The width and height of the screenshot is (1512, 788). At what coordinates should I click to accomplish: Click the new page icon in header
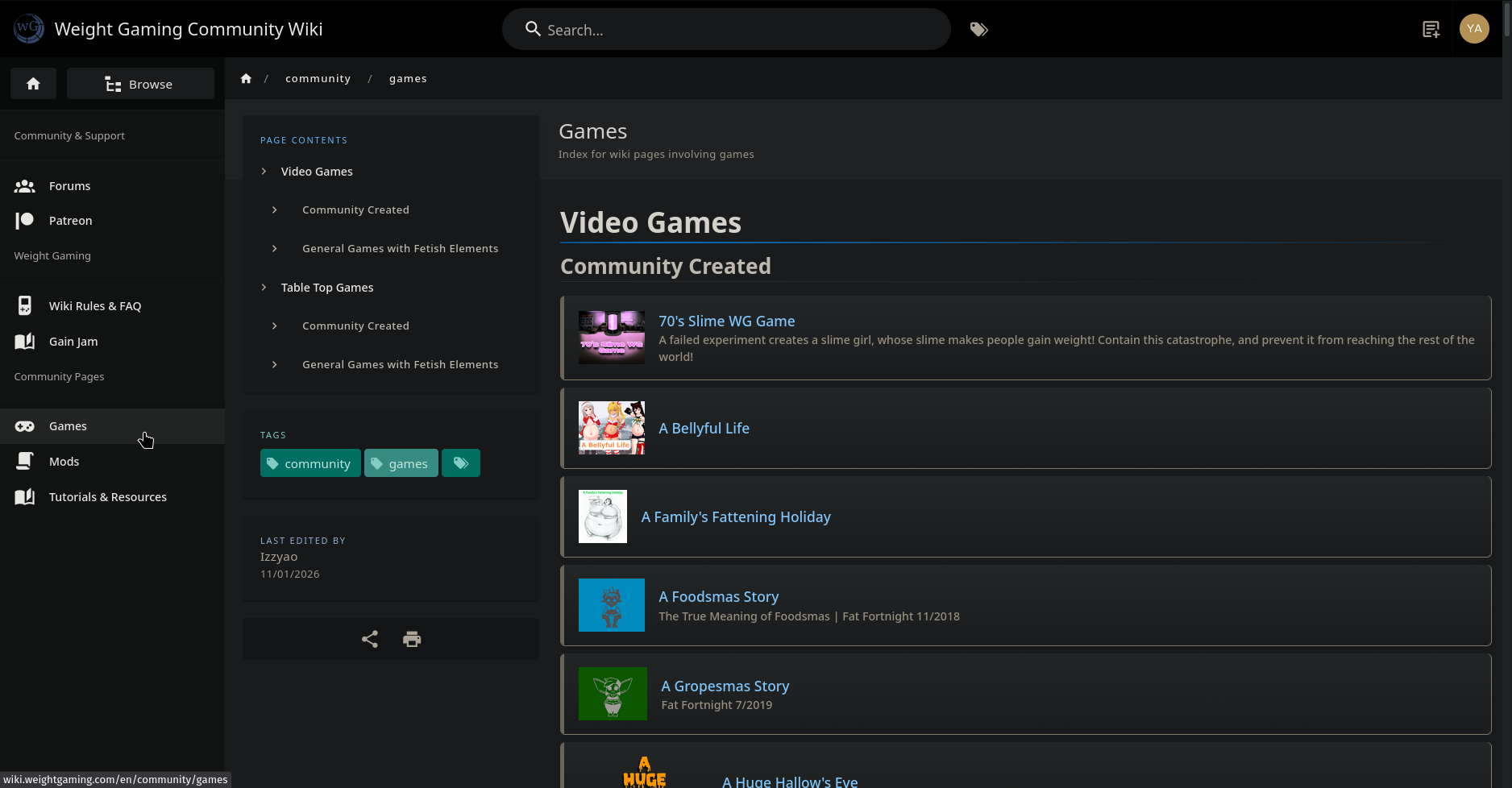point(1431,30)
